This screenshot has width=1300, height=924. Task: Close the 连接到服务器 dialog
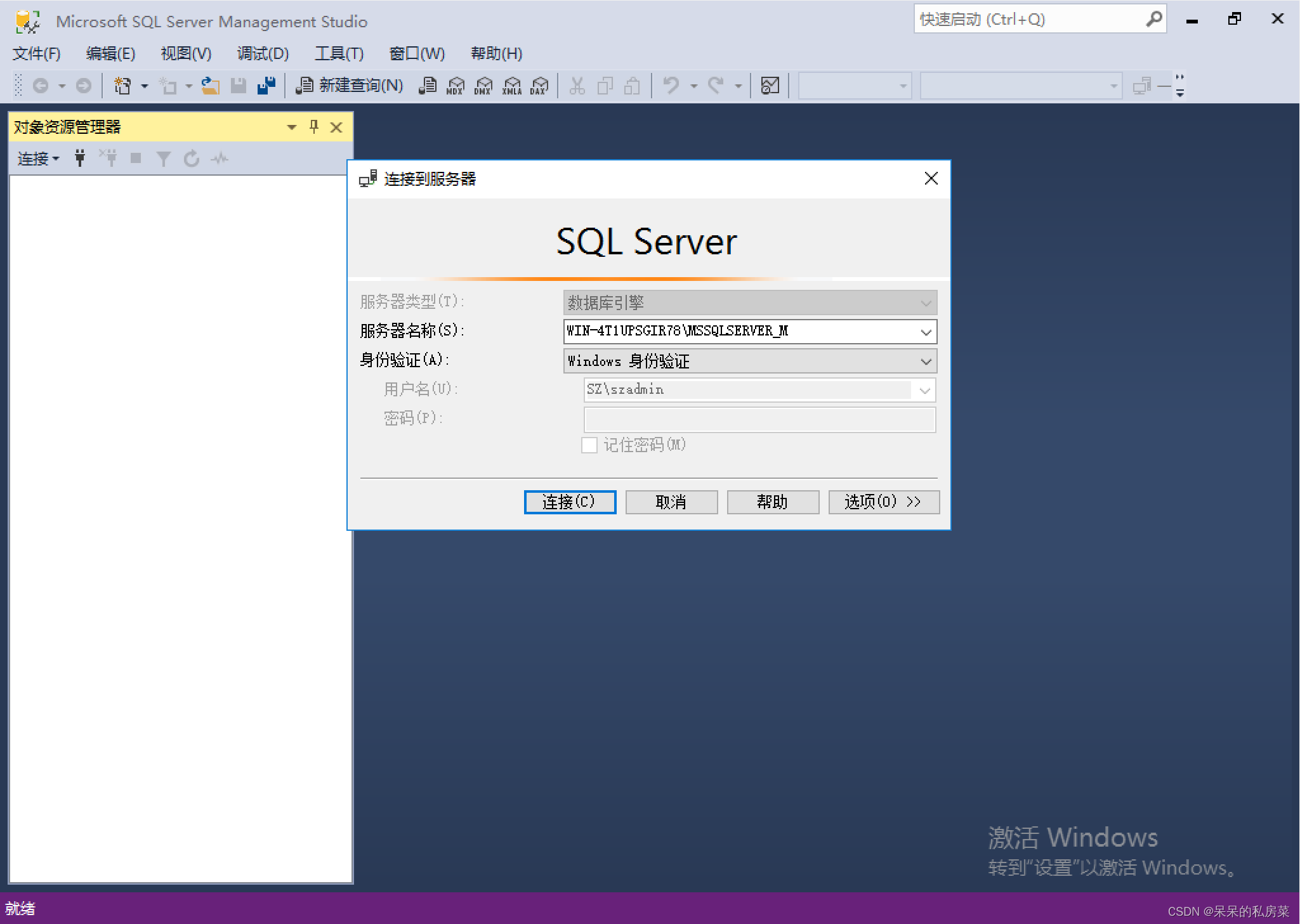coord(931,179)
